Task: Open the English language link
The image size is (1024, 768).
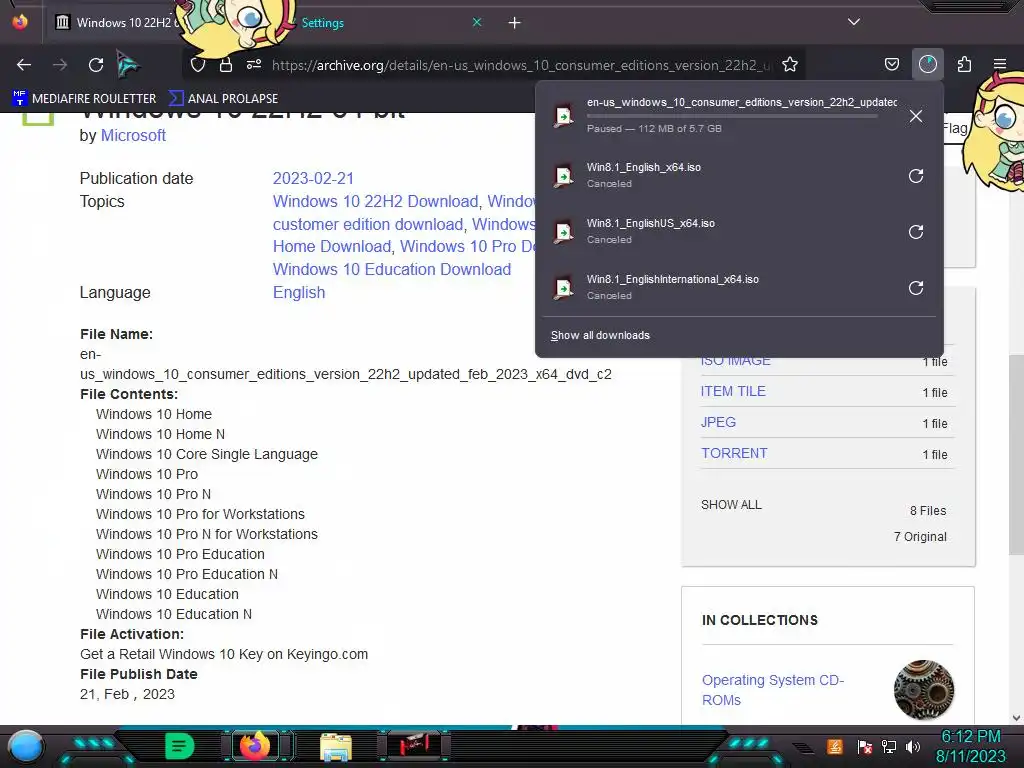Action: click(x=298, y=292)
